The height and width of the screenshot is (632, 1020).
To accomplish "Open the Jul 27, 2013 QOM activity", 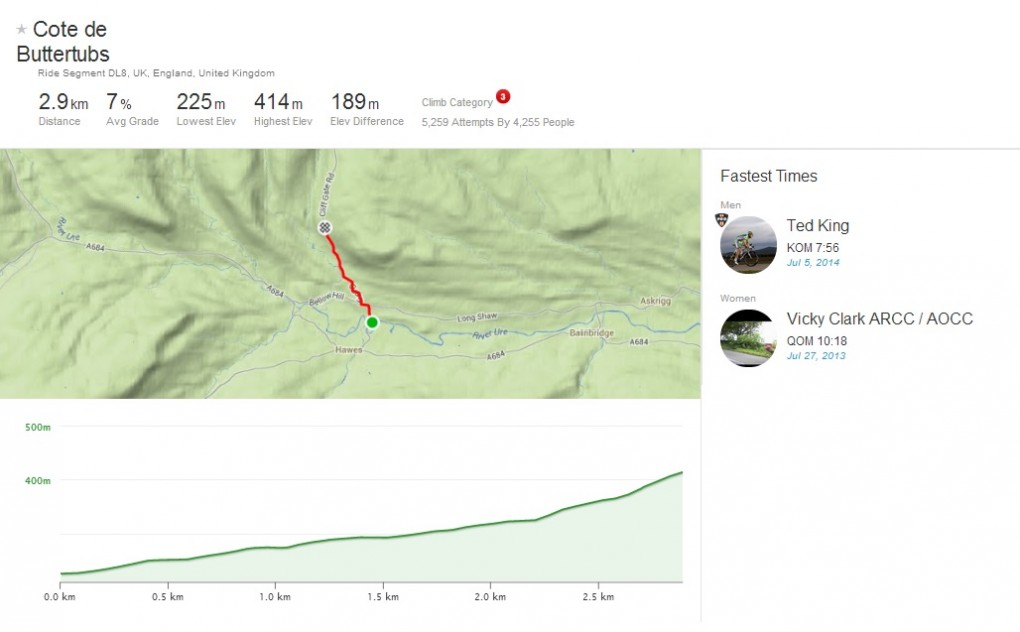I will point(815,356).
